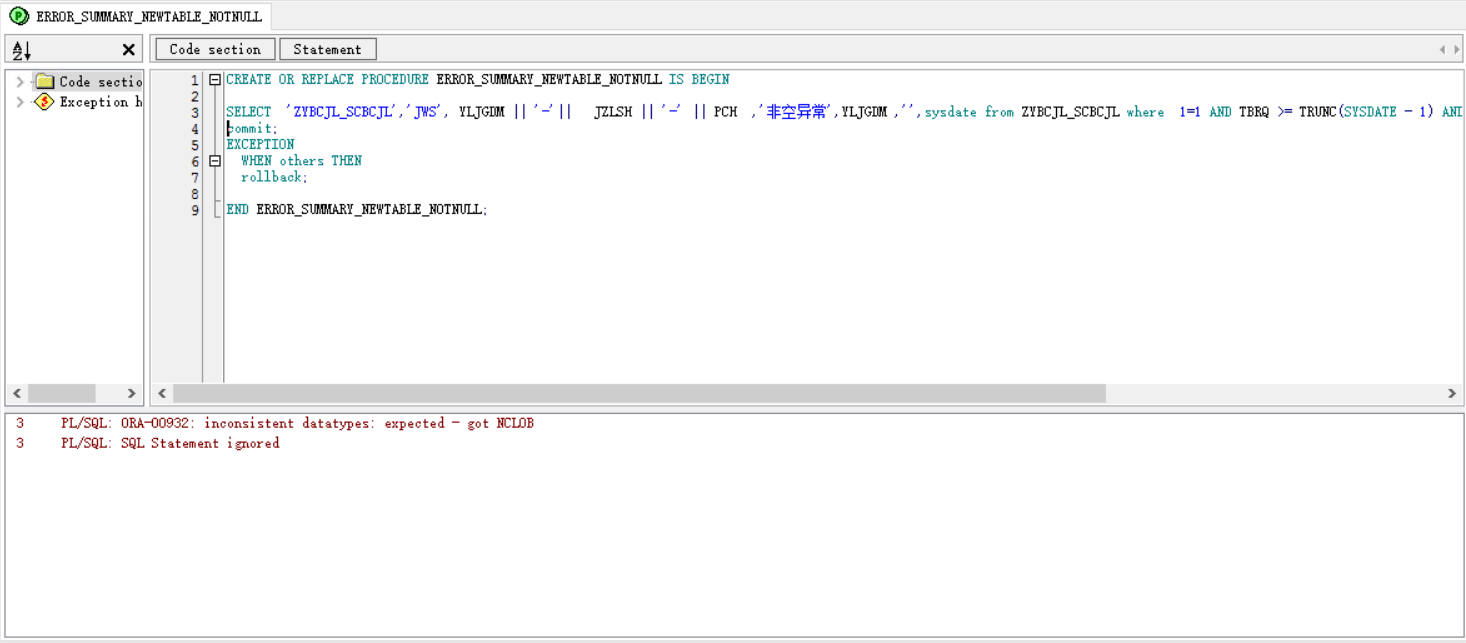This screenshot has height=643, width=1466.
Task: Click the Exception handlers diamond icon
Action: click(44, 101)
